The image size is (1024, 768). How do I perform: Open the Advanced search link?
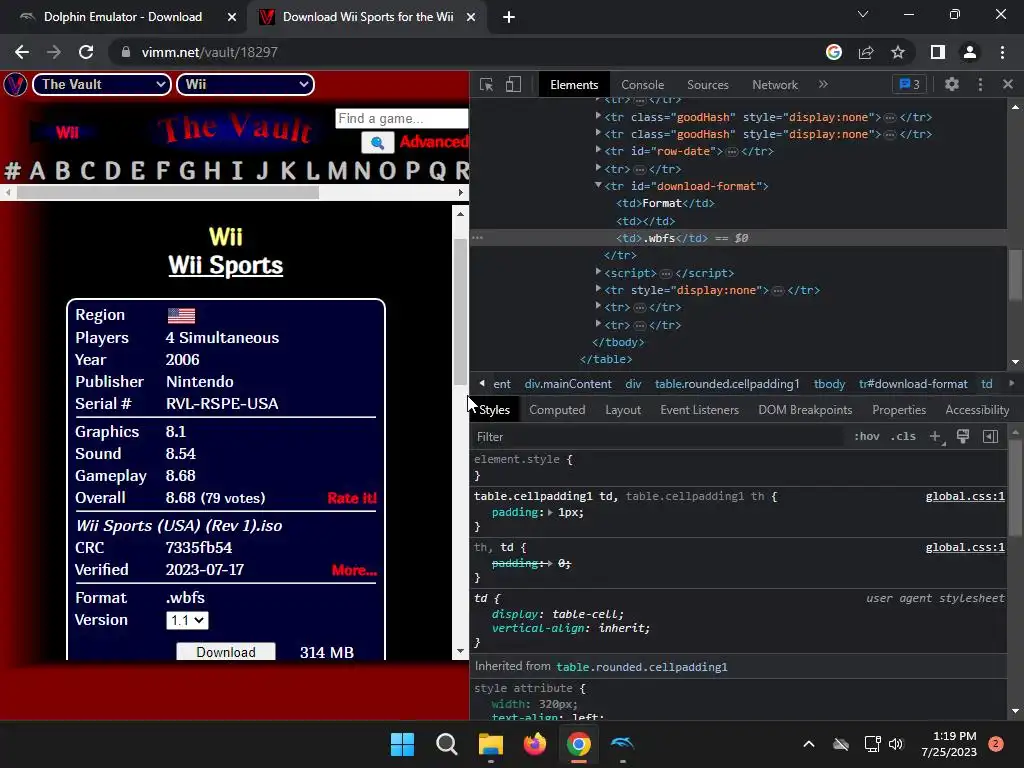[434, 142]
